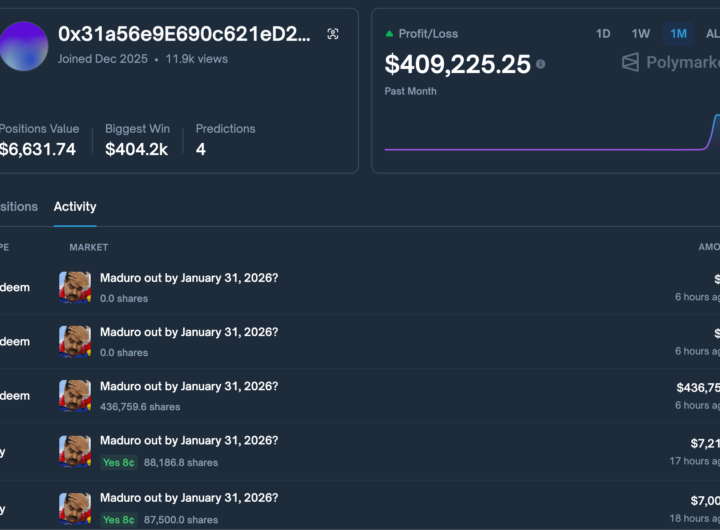The image size is (720, 530).
Task: Click the info icon next to $409,225.25
Action: (541, 64)
